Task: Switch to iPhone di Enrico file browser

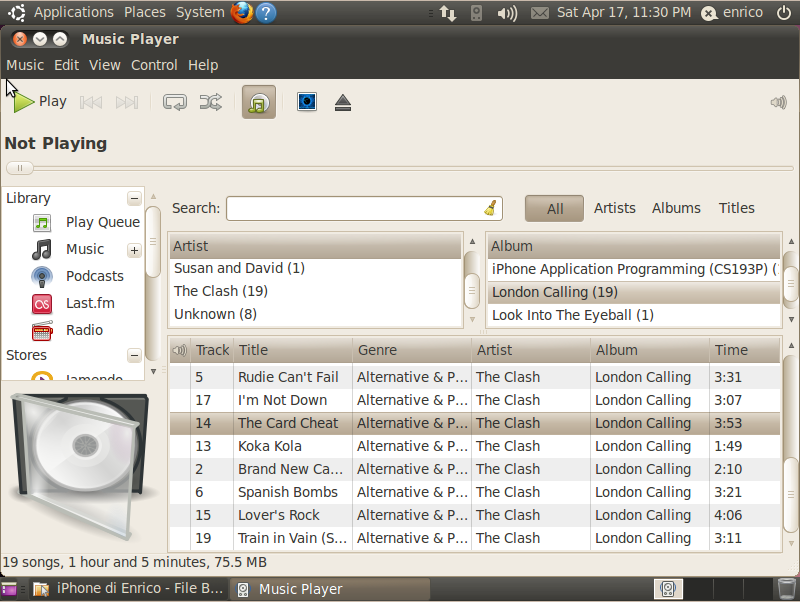Action: 128,589
